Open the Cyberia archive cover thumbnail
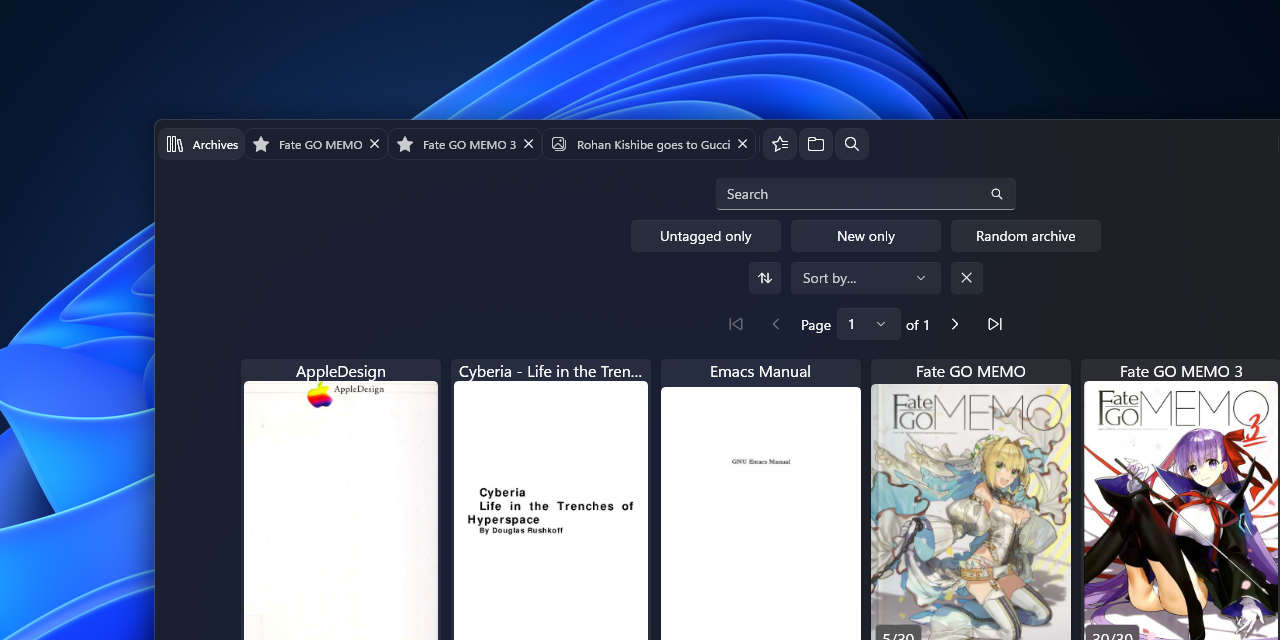1280x640 pixels. click(551, 510)
